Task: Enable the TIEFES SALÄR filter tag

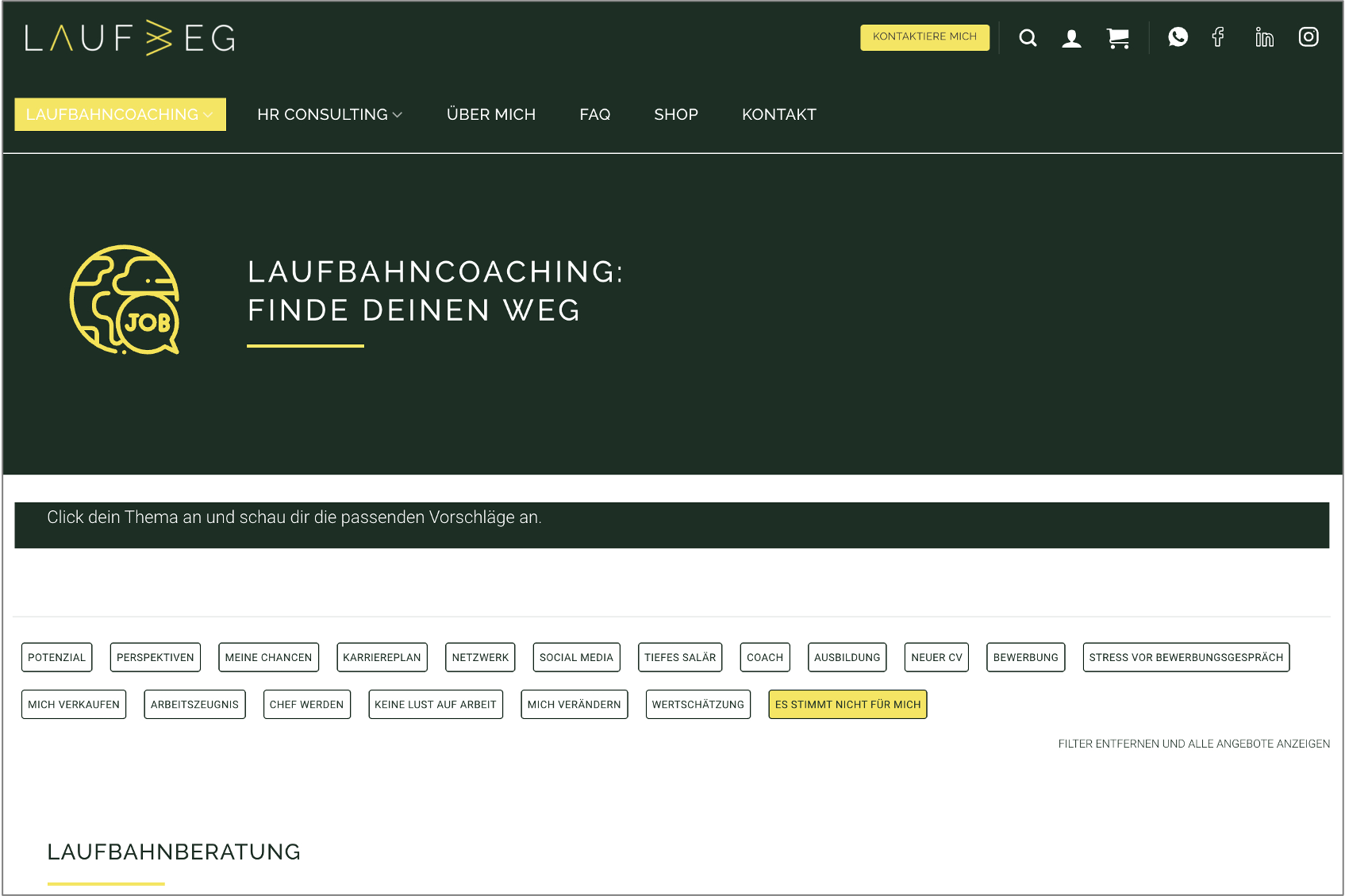Action: [680, 658]
